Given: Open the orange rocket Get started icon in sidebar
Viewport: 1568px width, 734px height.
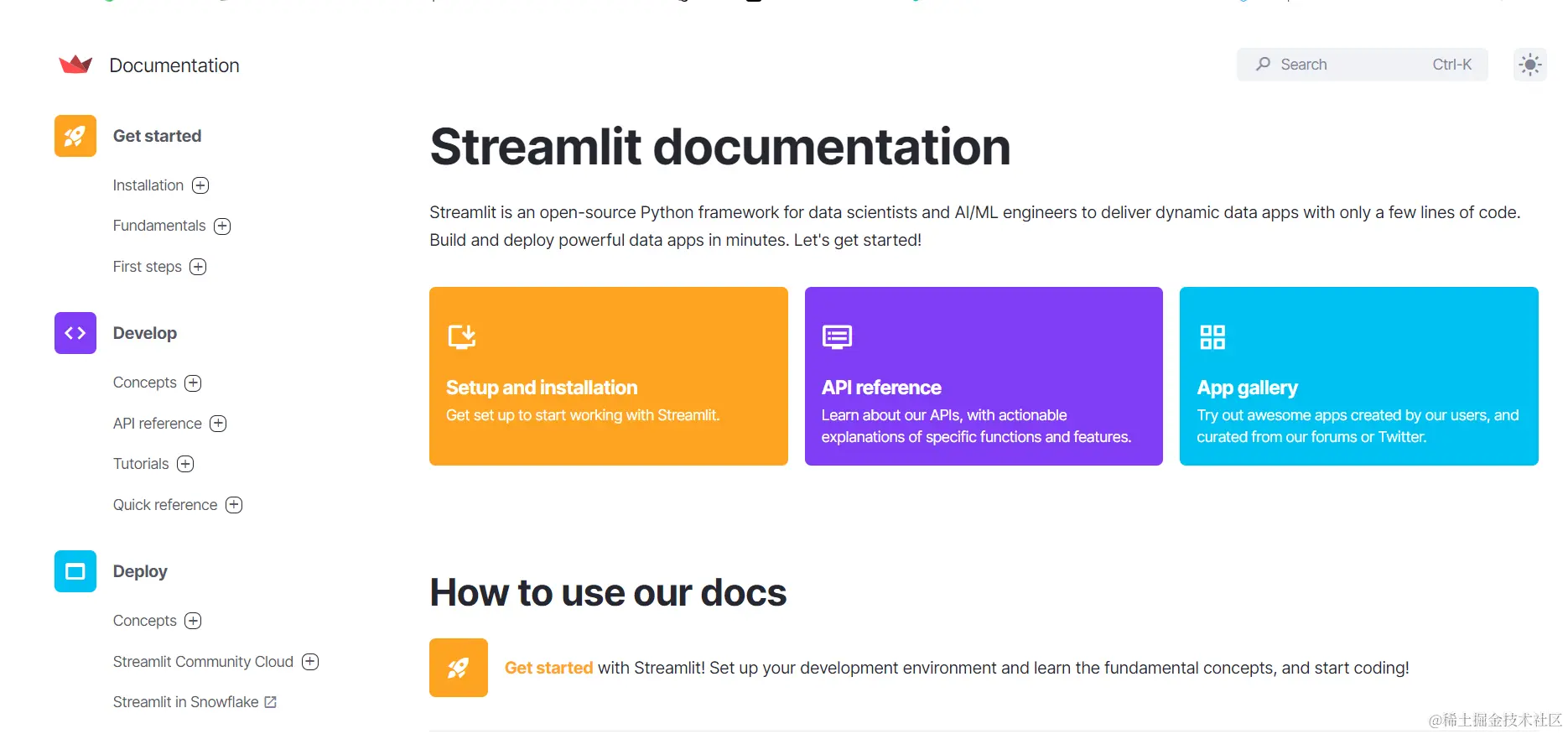Looking at the screenshot, I should (75, 136).
